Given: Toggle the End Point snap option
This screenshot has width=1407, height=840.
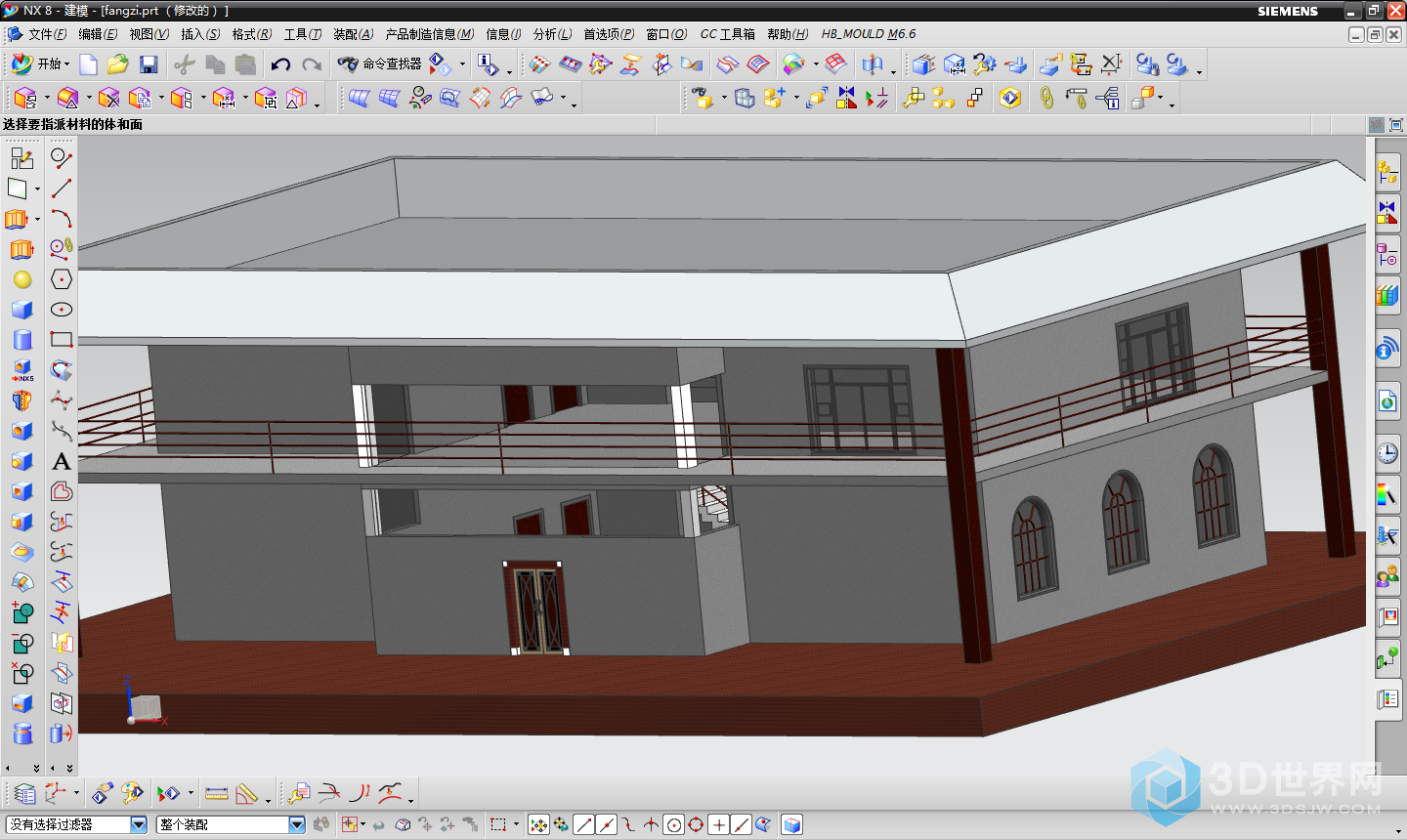Looking at the screenshot, I should click(x=583, y=824).
